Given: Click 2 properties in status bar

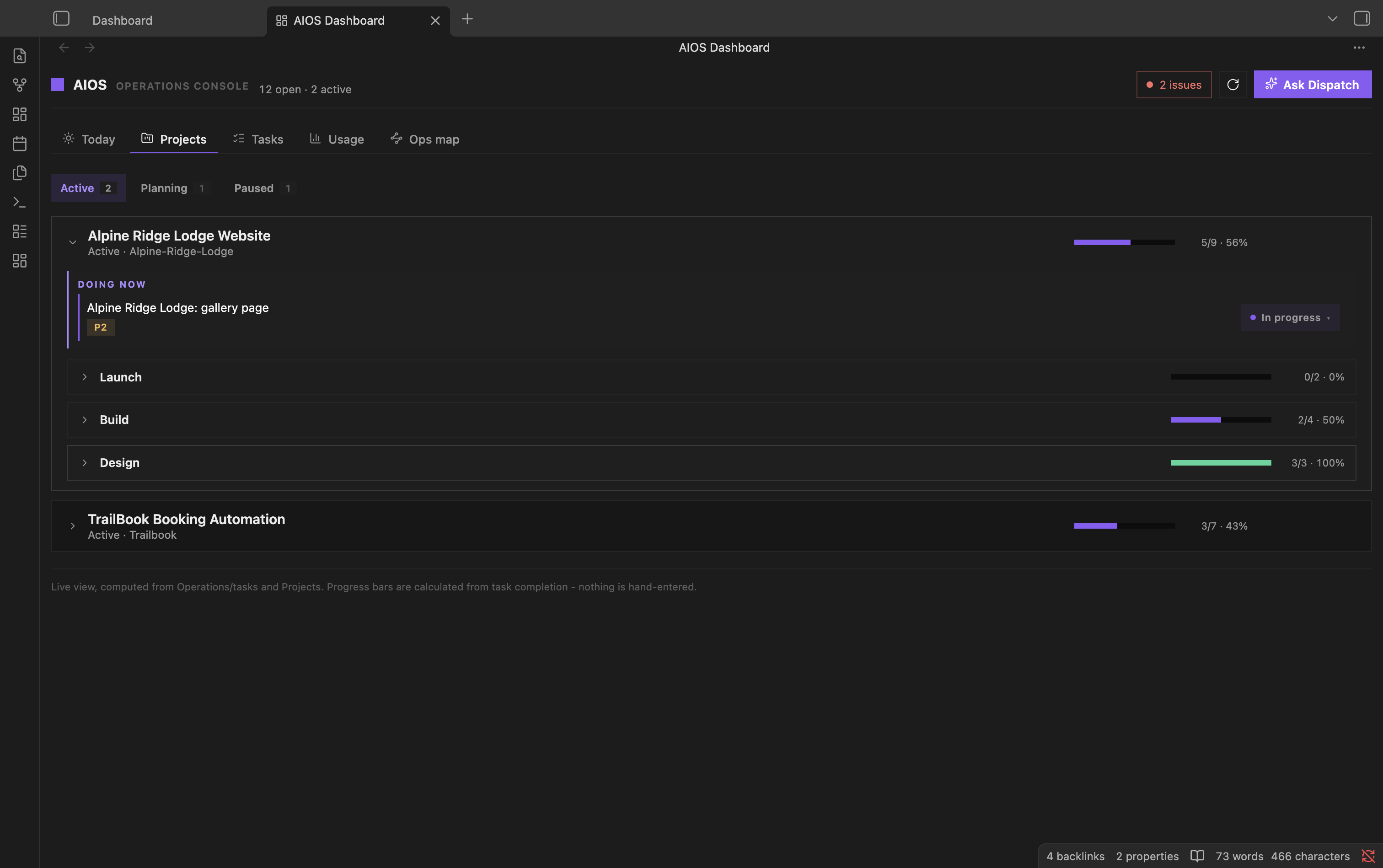Looking at the screenshot, I should tap(1147, 856).
